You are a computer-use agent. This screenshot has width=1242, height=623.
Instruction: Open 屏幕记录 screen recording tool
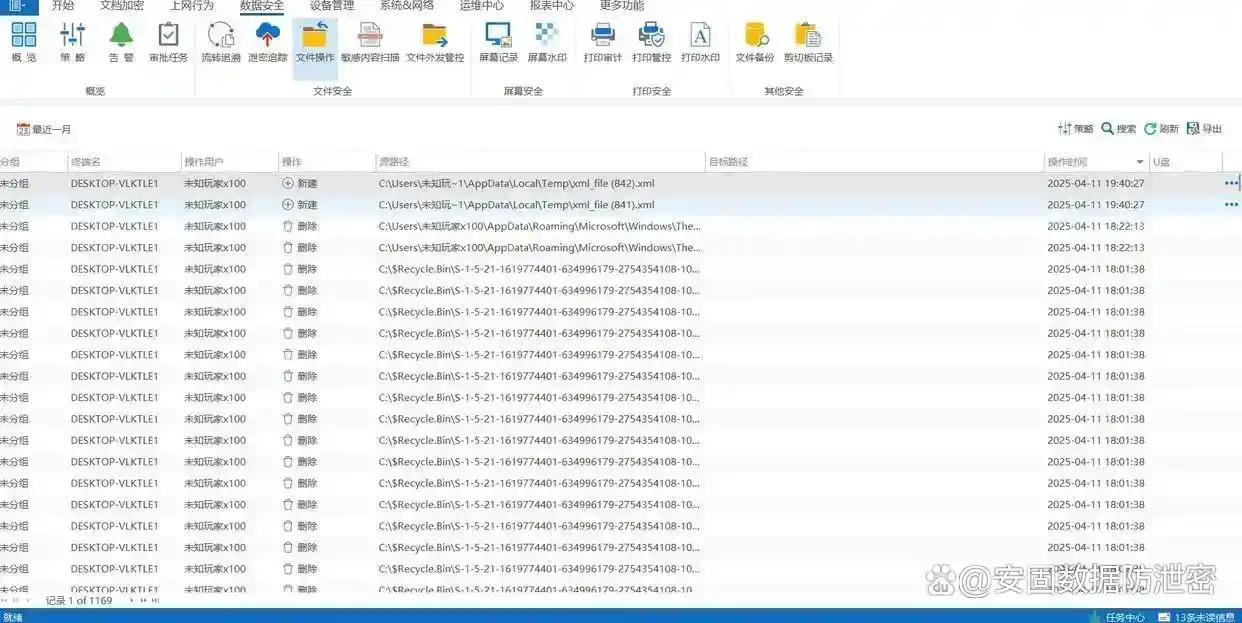coord(498,43)
